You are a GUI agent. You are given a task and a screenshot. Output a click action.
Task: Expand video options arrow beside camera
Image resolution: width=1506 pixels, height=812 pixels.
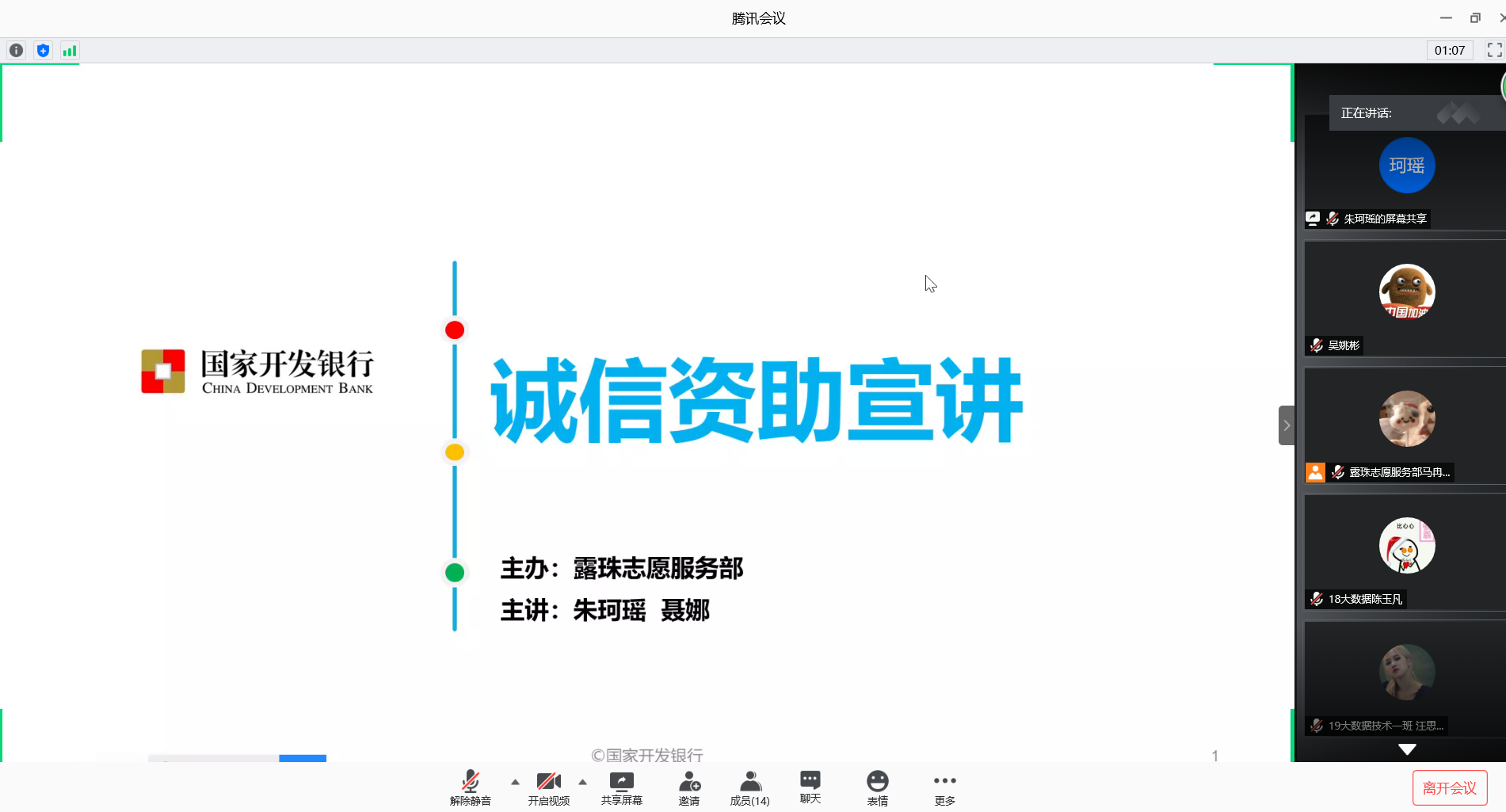pyautogui.click(x=582, y=782)
